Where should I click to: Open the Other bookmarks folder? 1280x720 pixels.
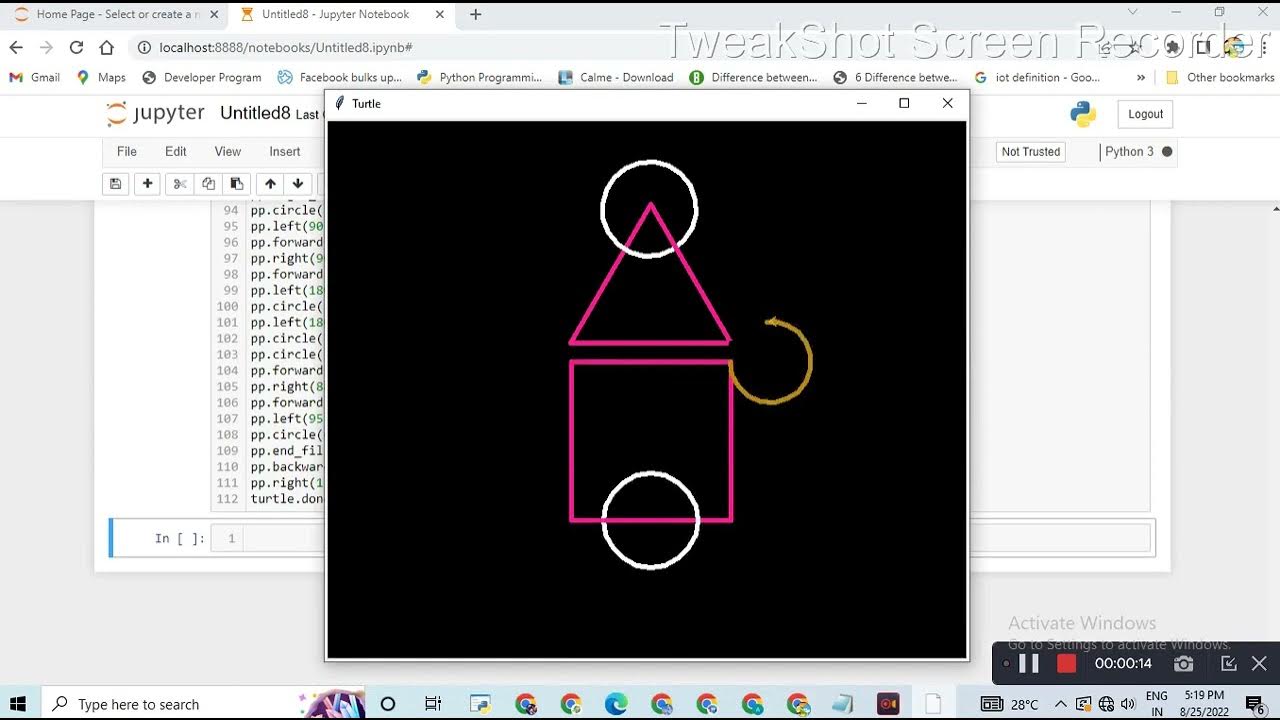[x=1220, y=77]
